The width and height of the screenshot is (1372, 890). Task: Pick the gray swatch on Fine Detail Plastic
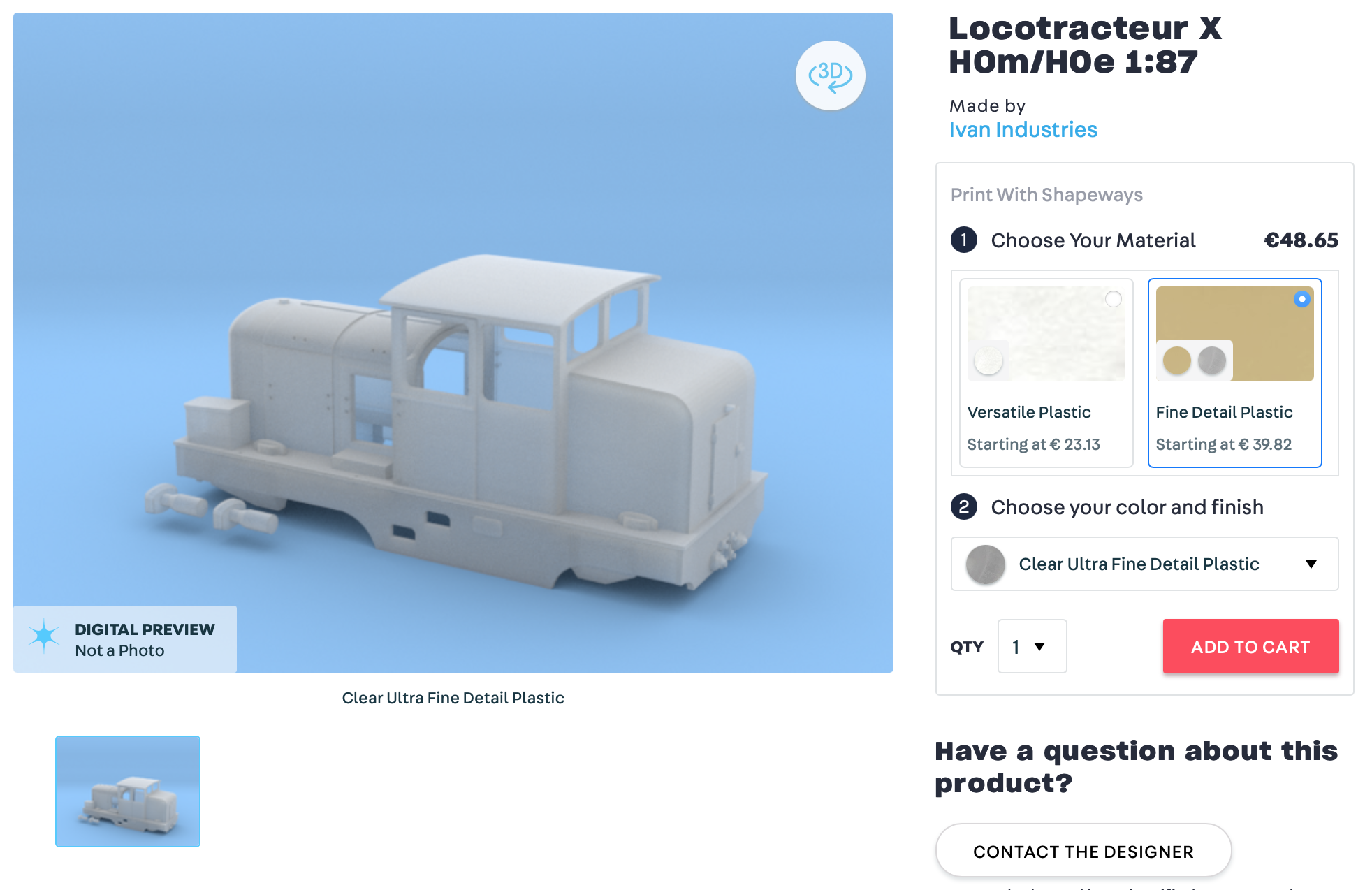tap(1212, 361)
